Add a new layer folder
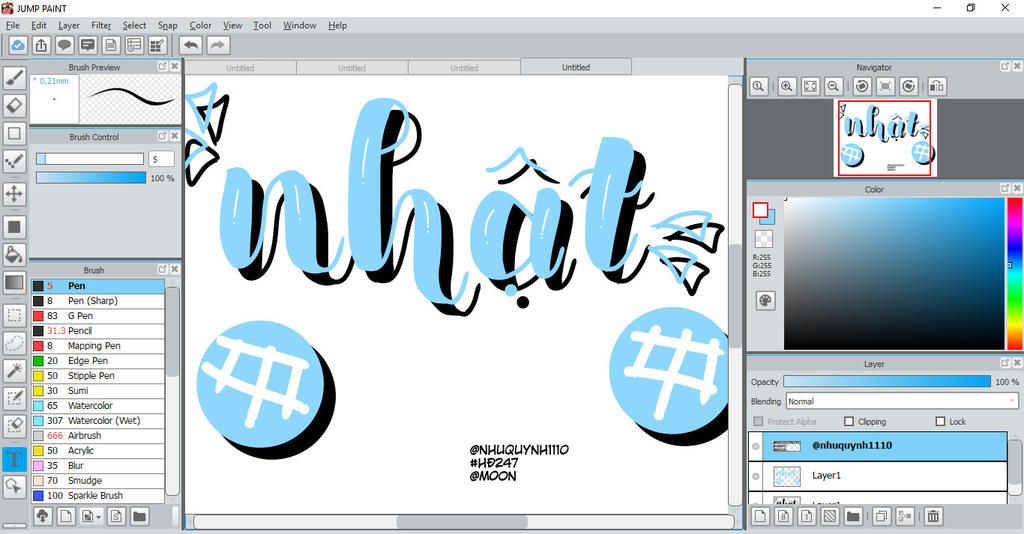 coord(853,516)
